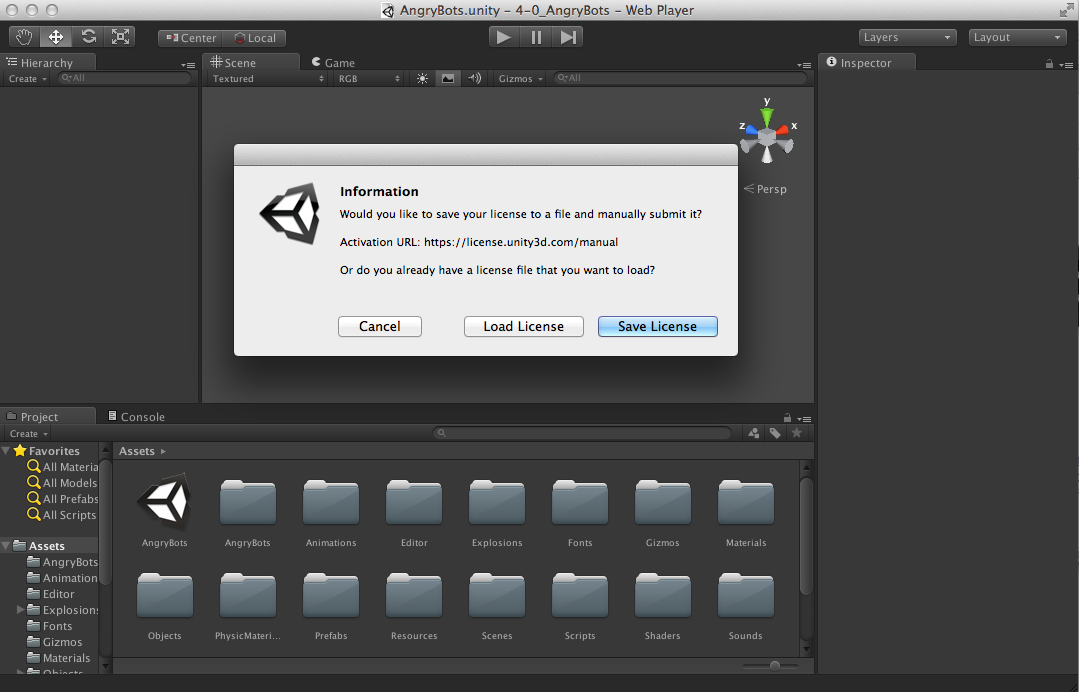Viewport: 1079px width, 692px height.
Task: Select All Prefabs favorite search
Action: point(63,499)
